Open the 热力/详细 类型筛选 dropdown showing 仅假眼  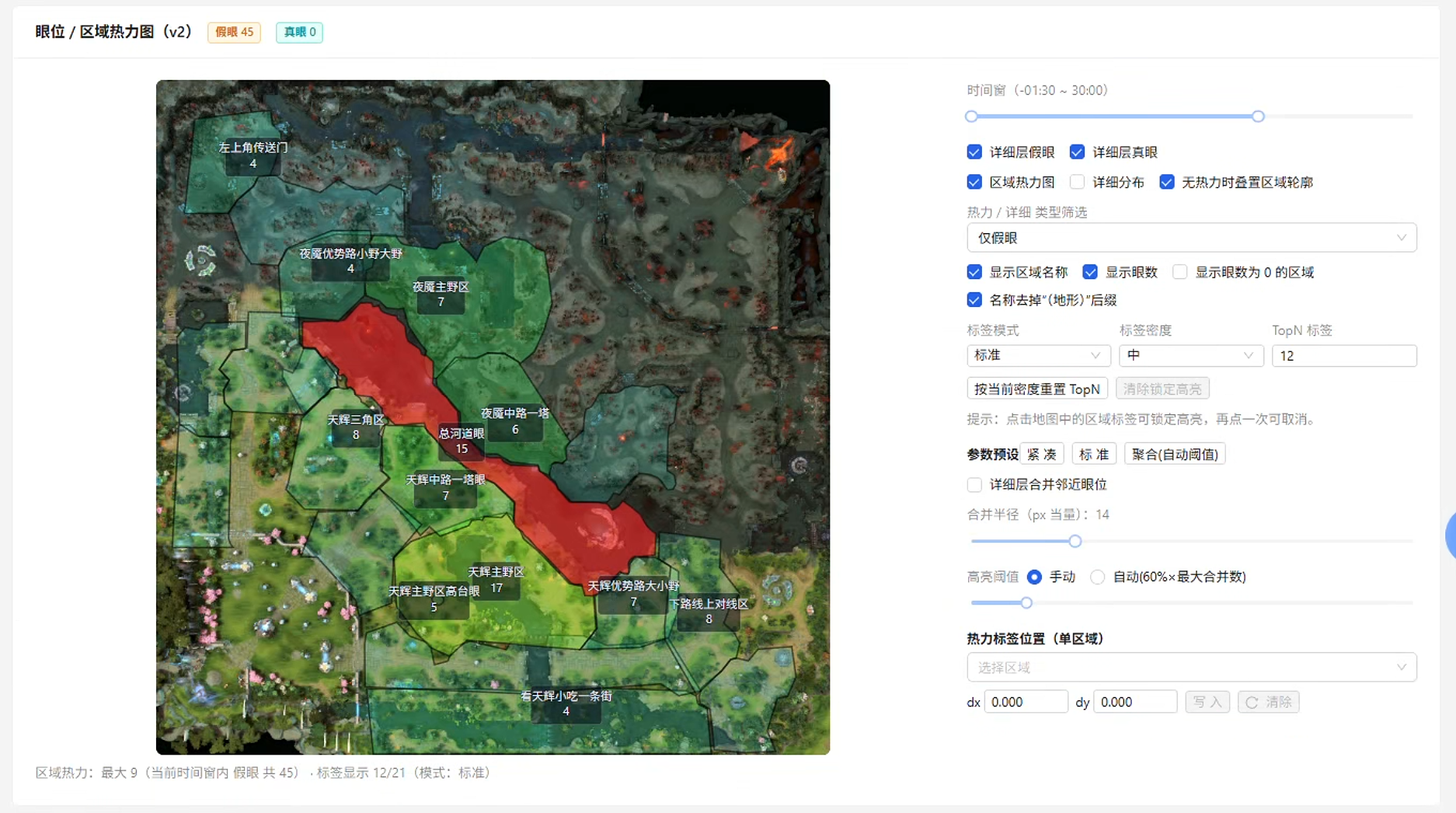1192,238
